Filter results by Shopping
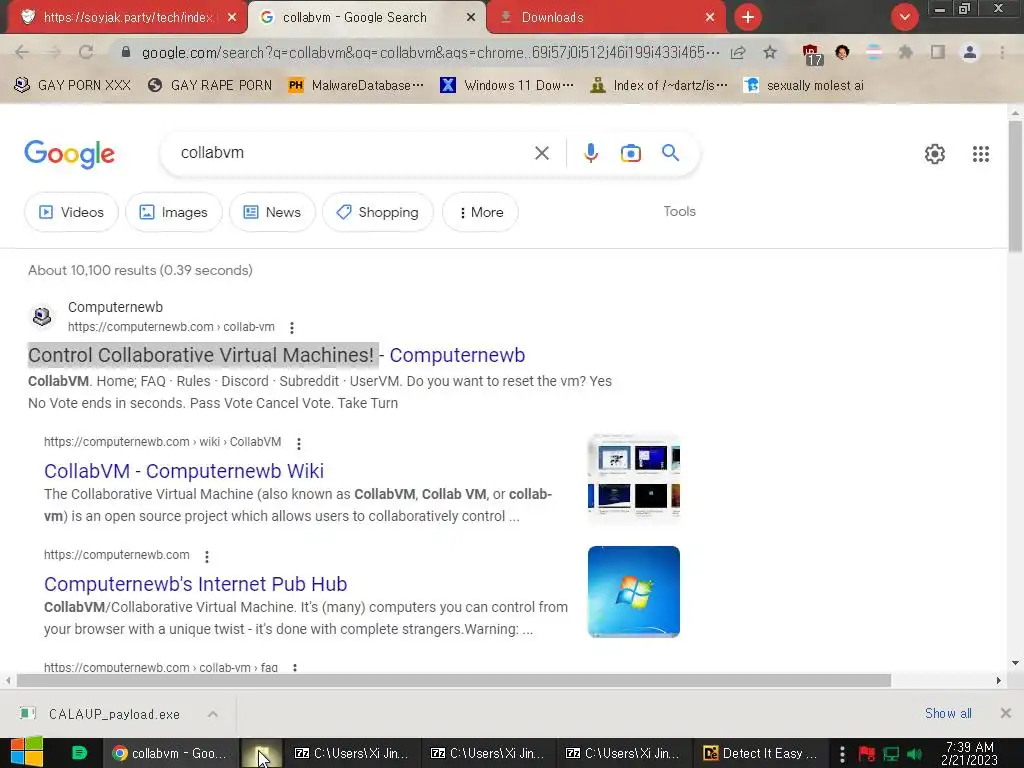1024x768 pixels. coord(377,212)
